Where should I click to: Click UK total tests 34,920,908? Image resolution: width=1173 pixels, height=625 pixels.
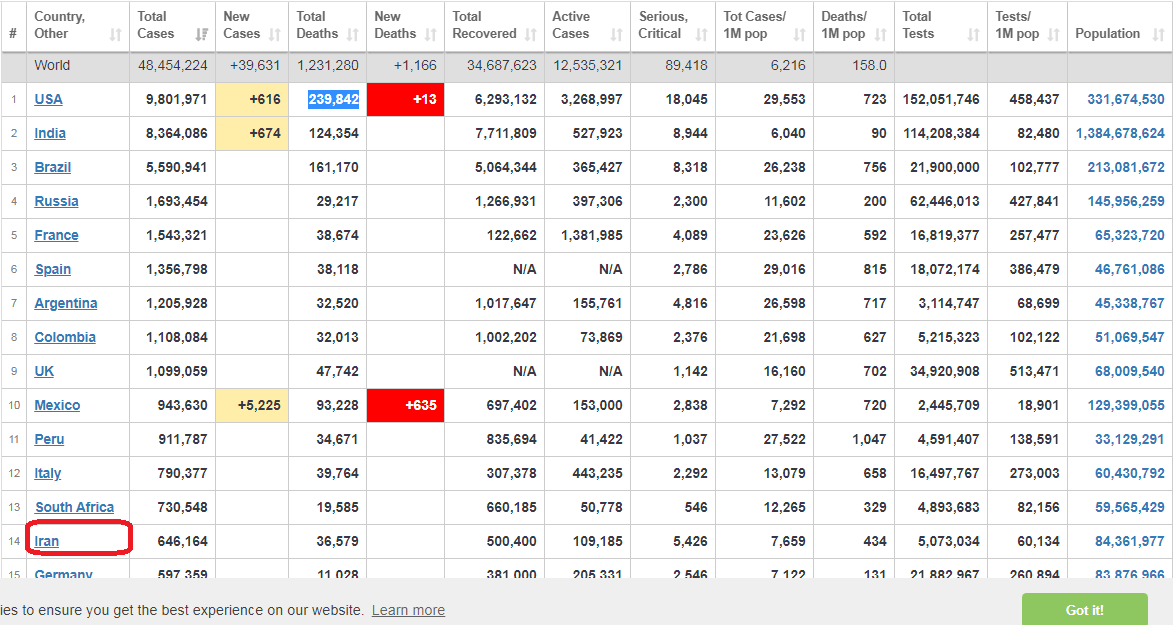[x=945, y=371]
